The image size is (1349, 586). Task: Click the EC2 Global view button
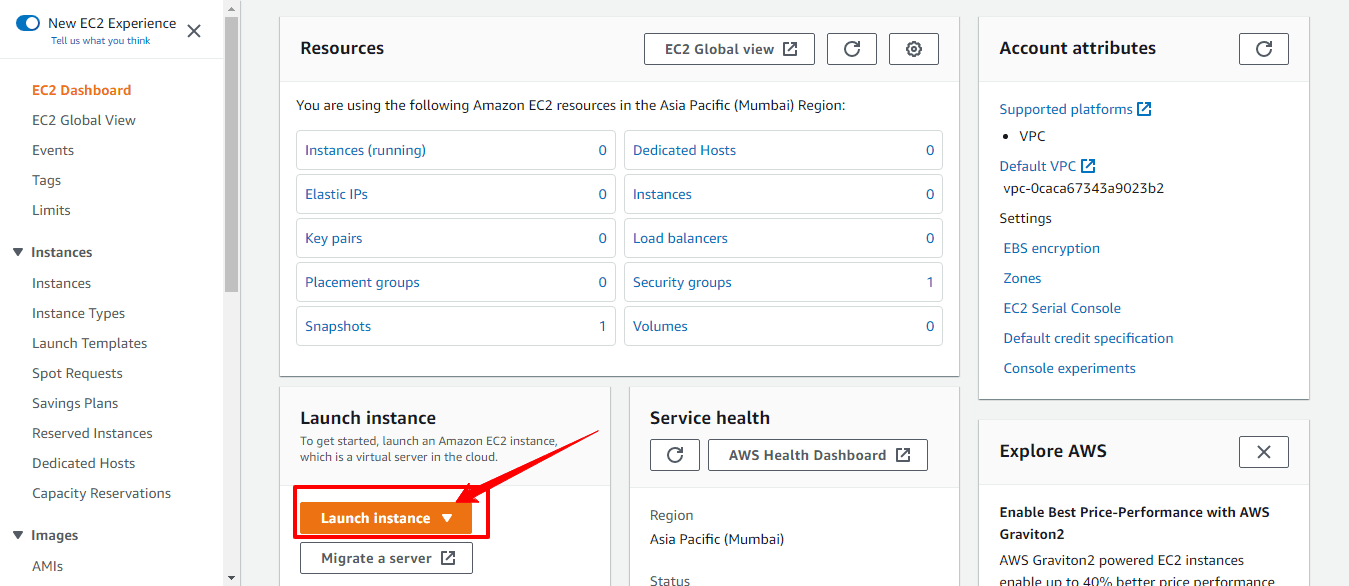pos(730,49)
